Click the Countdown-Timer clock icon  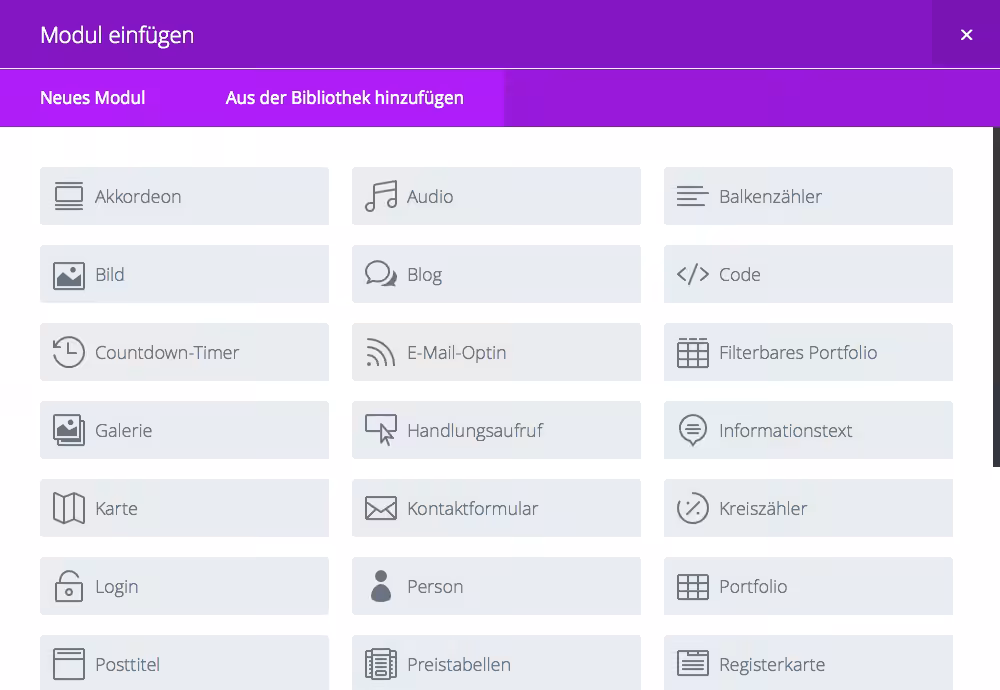tap(69, 352)
